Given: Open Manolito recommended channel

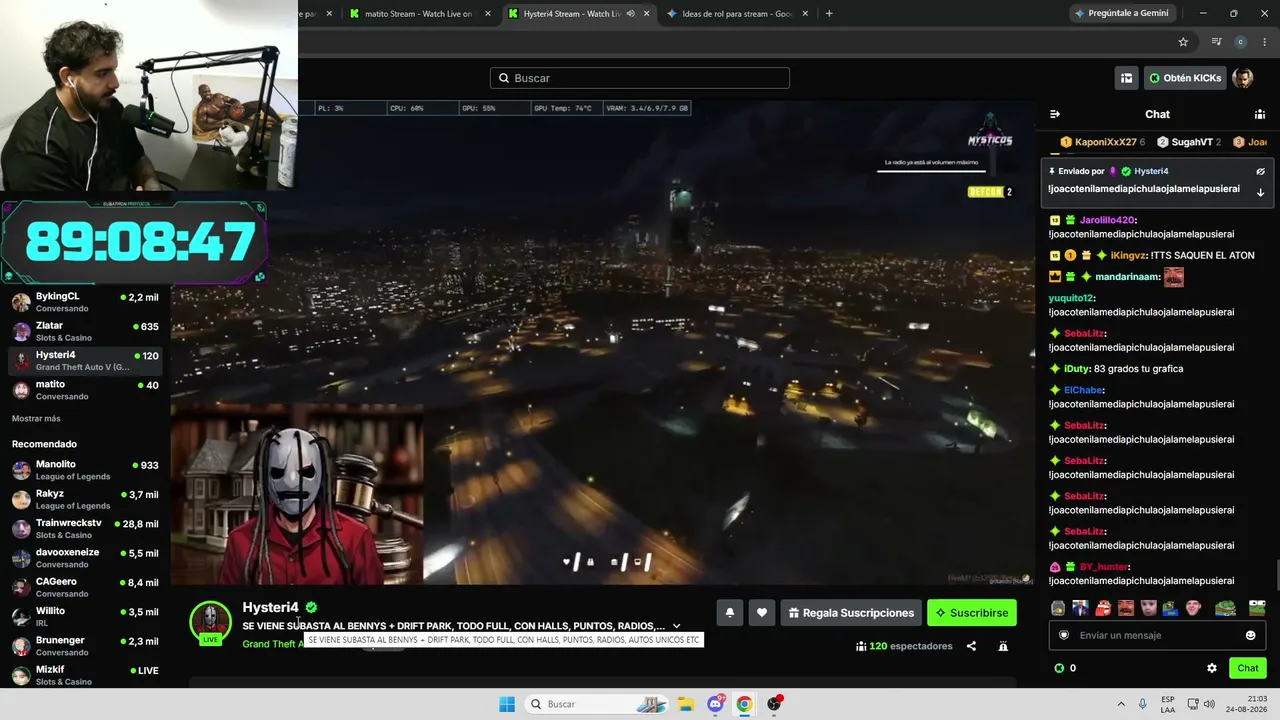Looking at the screenshot, I should (x=85, y=470).
